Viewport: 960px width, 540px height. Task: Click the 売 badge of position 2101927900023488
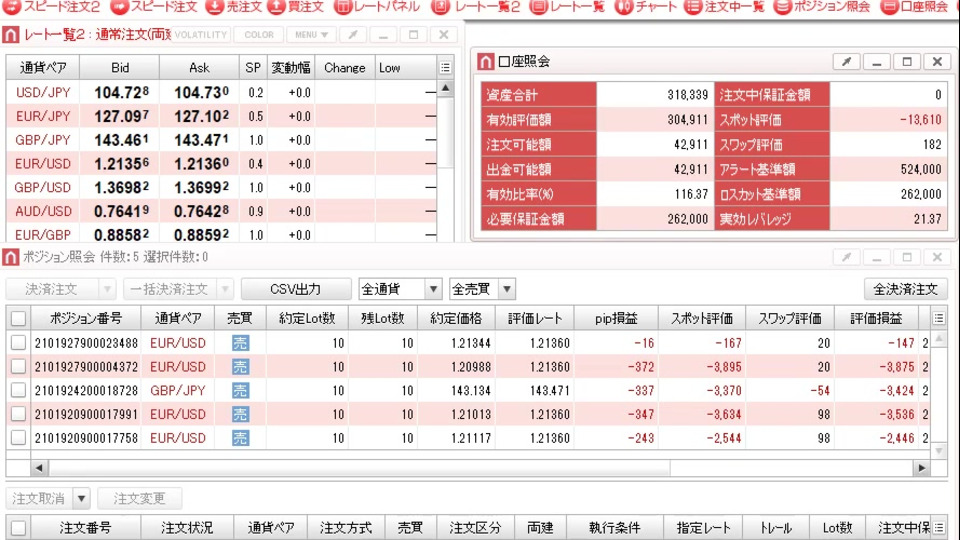point(241,343)
